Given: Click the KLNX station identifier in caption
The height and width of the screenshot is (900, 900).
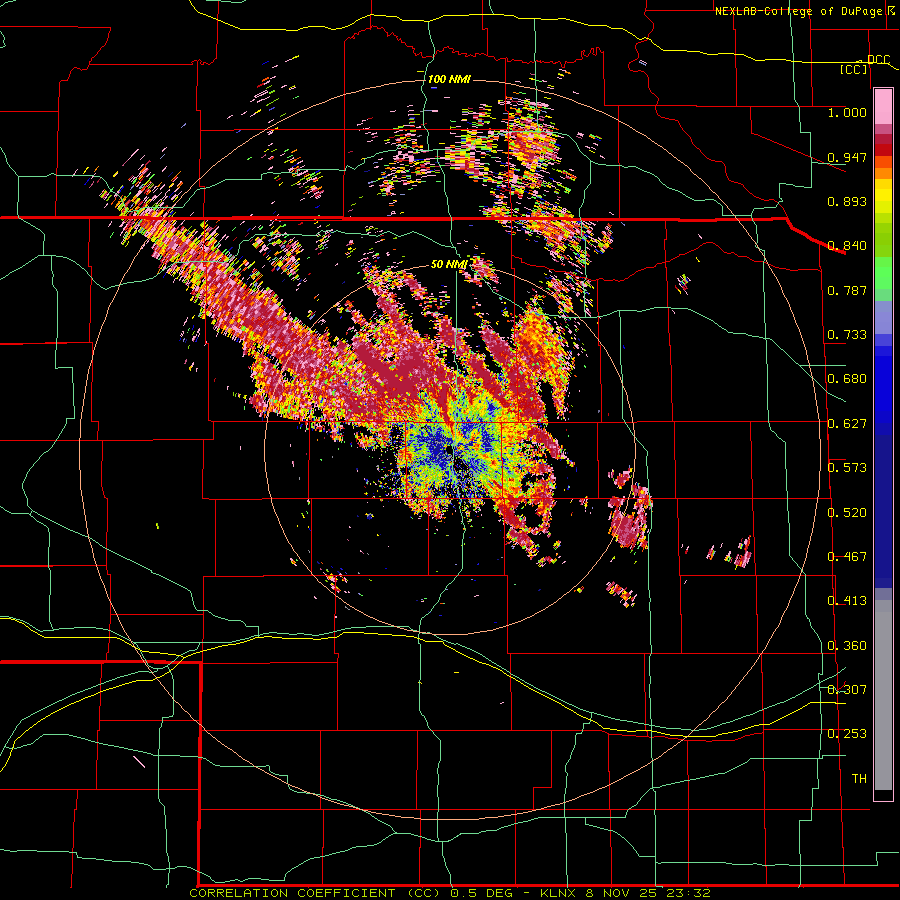Looking at the screenshot, I should (x=558, y=893).
